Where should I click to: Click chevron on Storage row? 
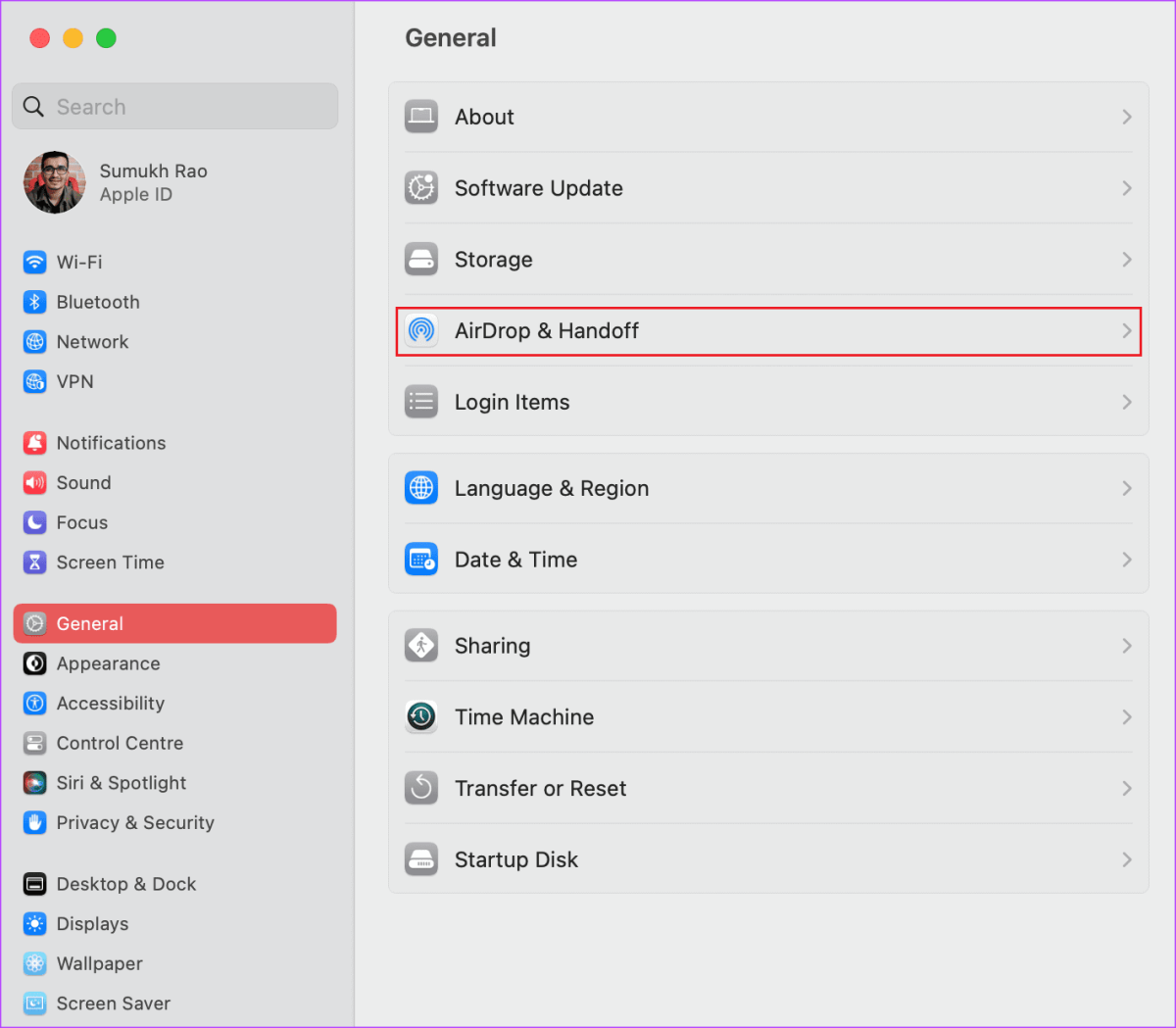pyautogui.click(x=1127, y=260)
